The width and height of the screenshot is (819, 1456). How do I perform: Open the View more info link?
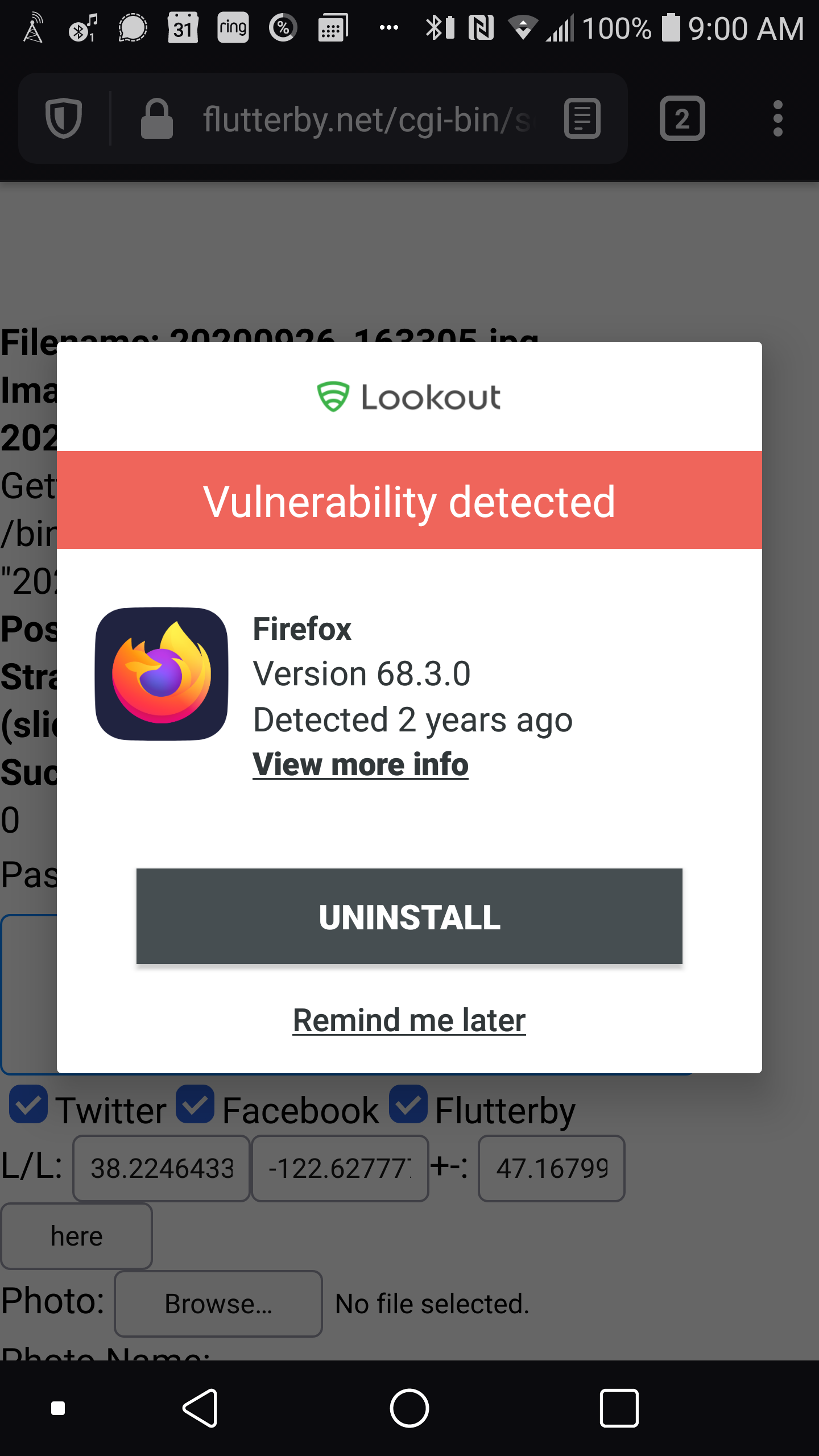361,764
